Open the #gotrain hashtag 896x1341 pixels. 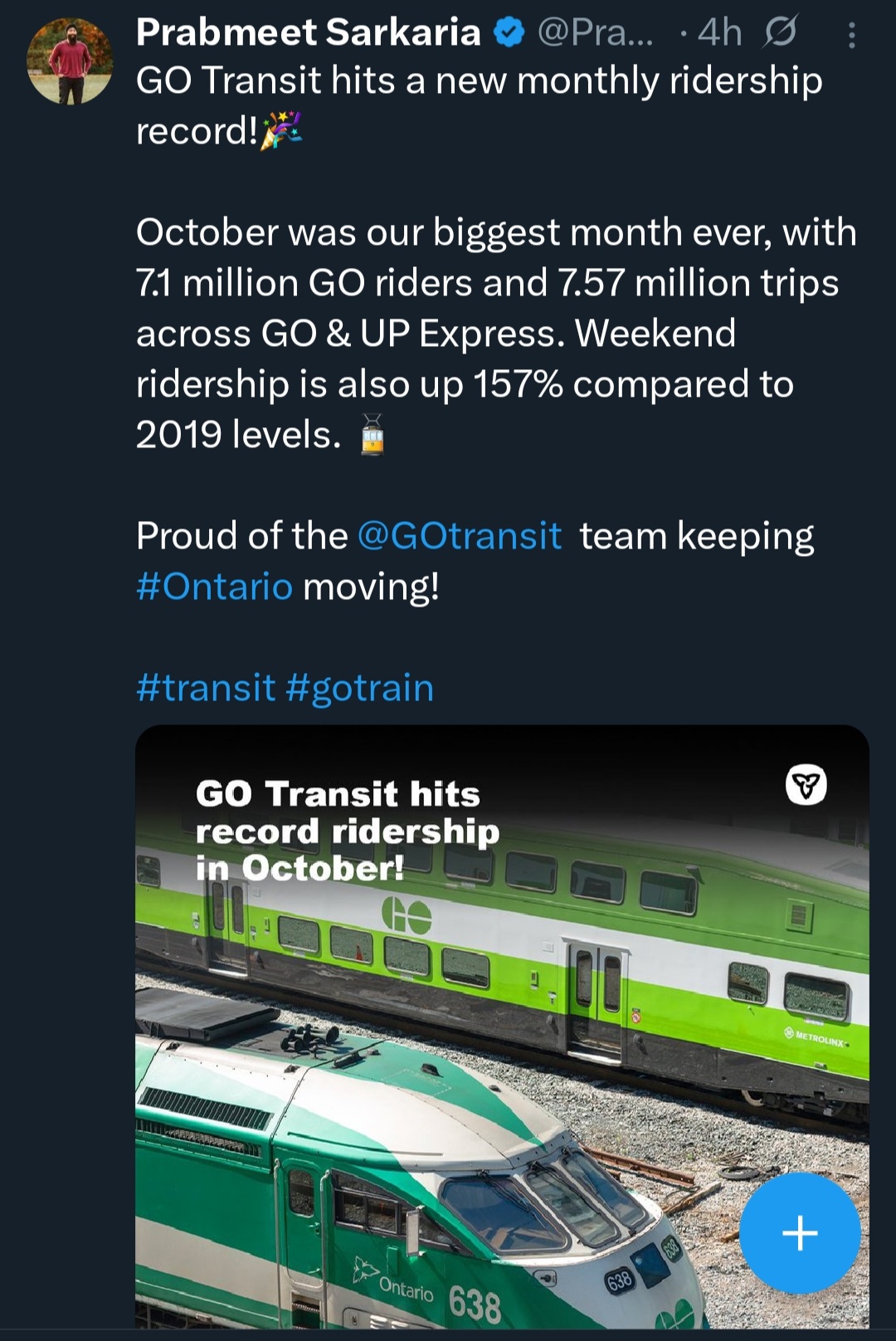click(359, 688)
